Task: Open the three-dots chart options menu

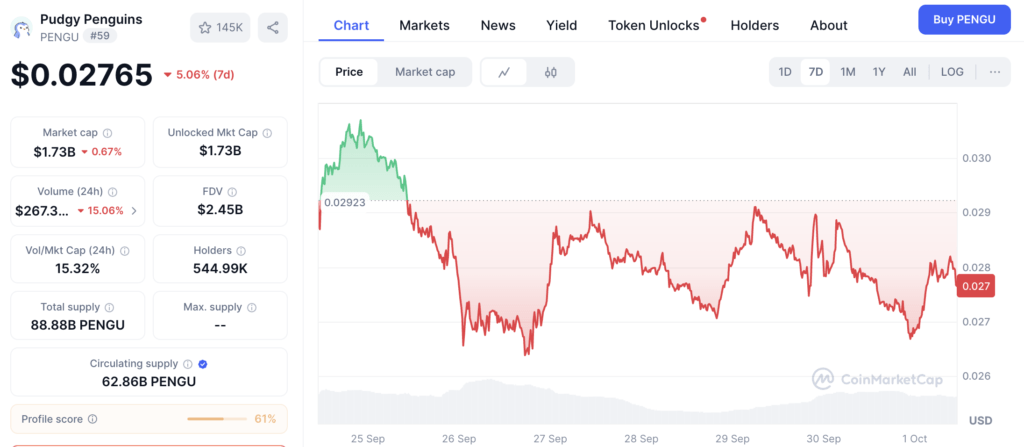Action: [994, 72]
